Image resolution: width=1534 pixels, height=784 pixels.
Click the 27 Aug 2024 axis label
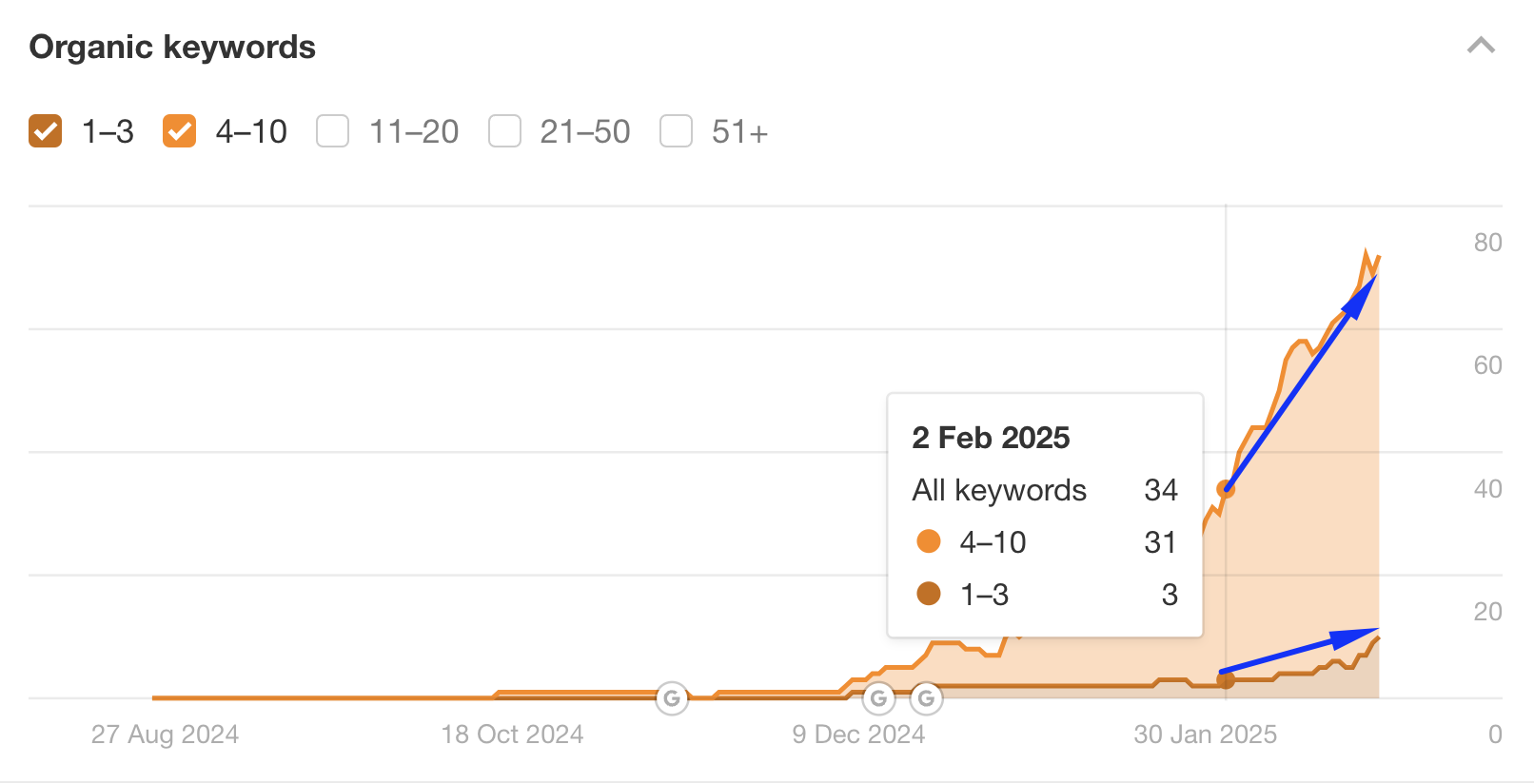point(165,735)
